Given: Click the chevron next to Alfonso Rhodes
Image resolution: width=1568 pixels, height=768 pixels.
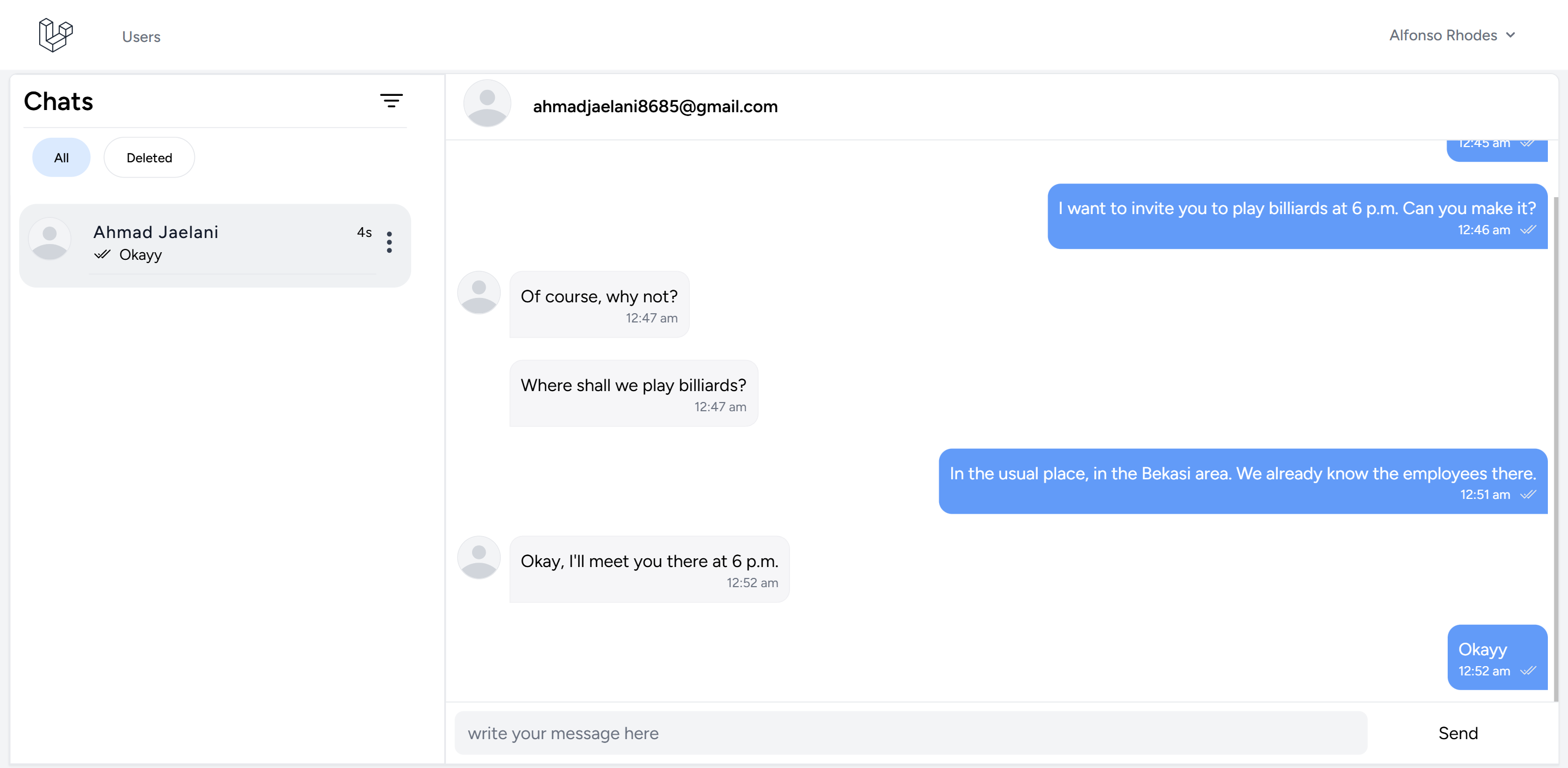Looking at the screenshot, I should [x=1511, y=35].
